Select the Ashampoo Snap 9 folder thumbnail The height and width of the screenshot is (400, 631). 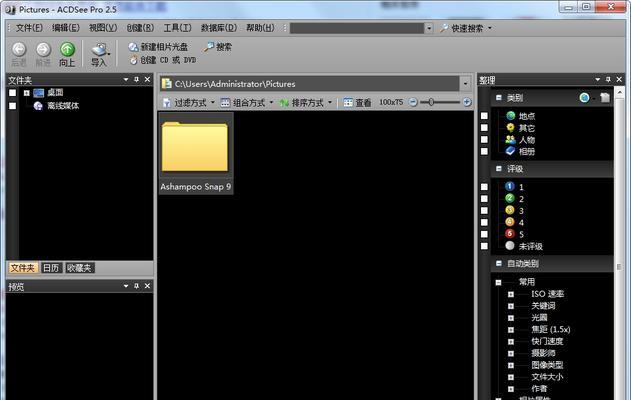tap(196, 153)
